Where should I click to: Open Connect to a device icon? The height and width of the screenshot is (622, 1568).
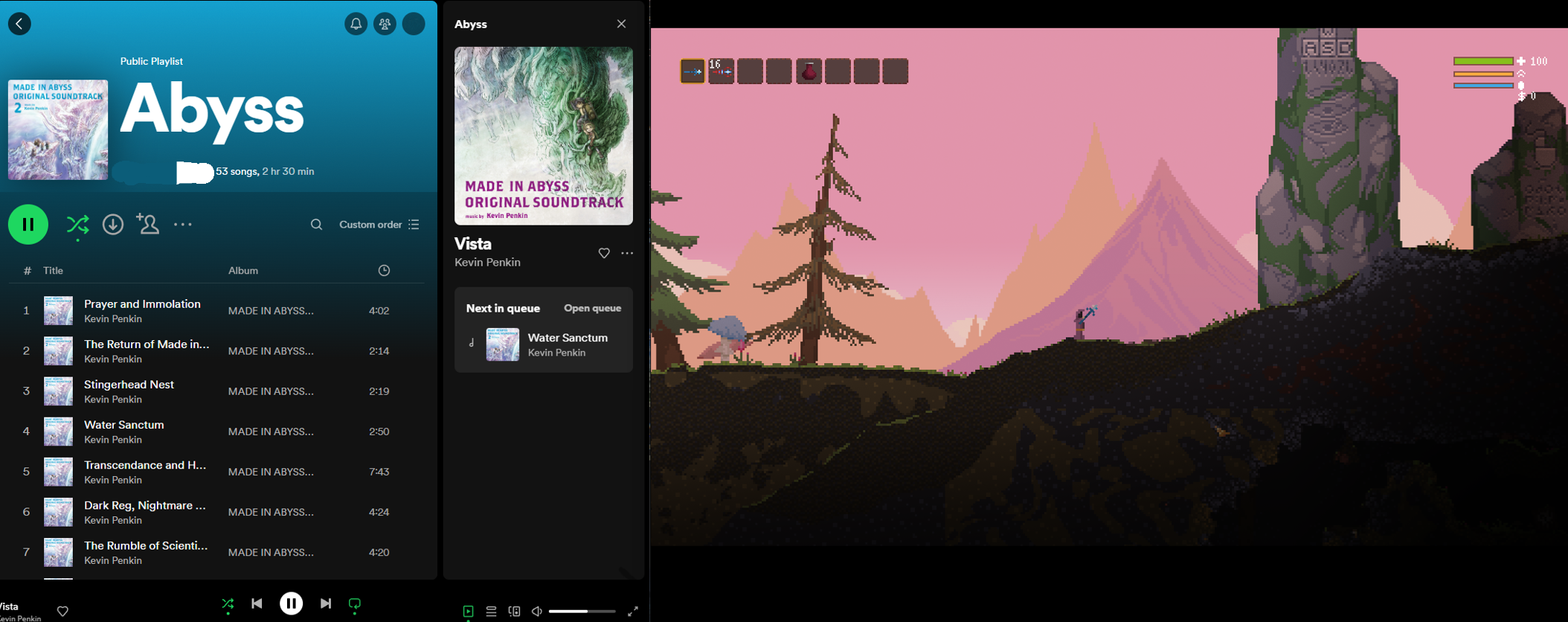[514, 612]
